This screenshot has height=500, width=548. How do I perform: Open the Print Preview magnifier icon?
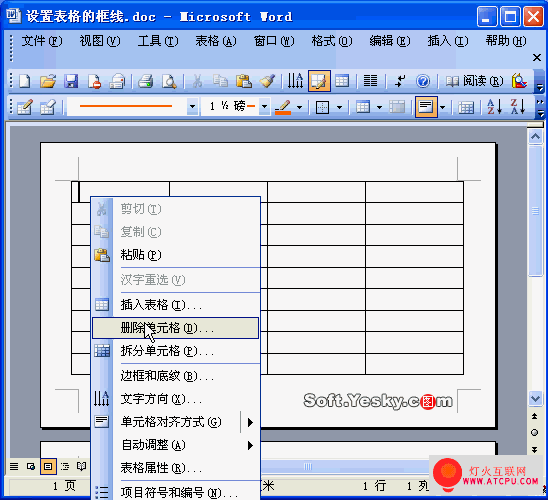point(169,81)
